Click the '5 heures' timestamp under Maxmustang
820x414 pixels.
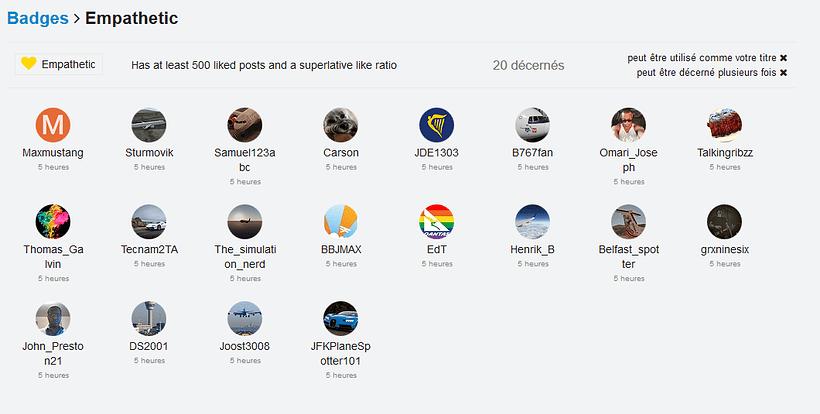click(x=53, y=167)
